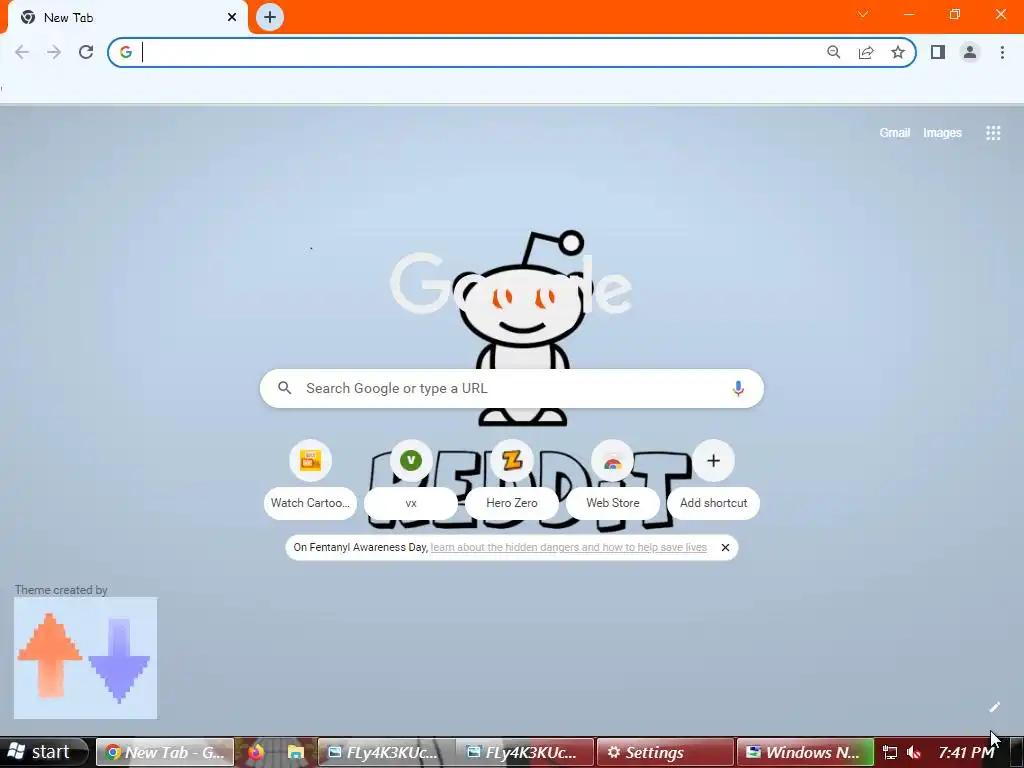Click the network tray icon
Screen dimensions: 1024x768
tap(889, 753)
